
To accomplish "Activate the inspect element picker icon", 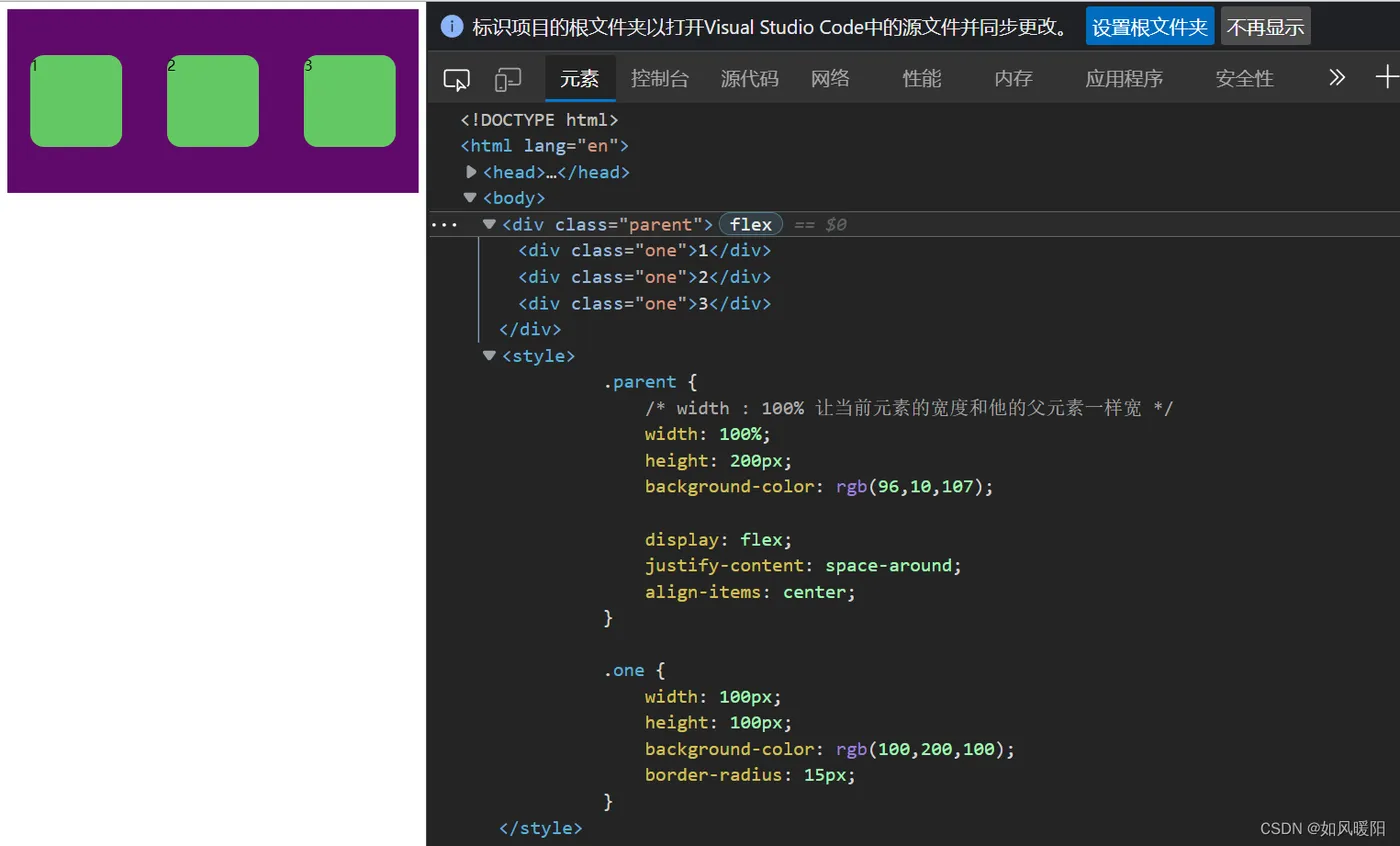I will tap(457, 79).
